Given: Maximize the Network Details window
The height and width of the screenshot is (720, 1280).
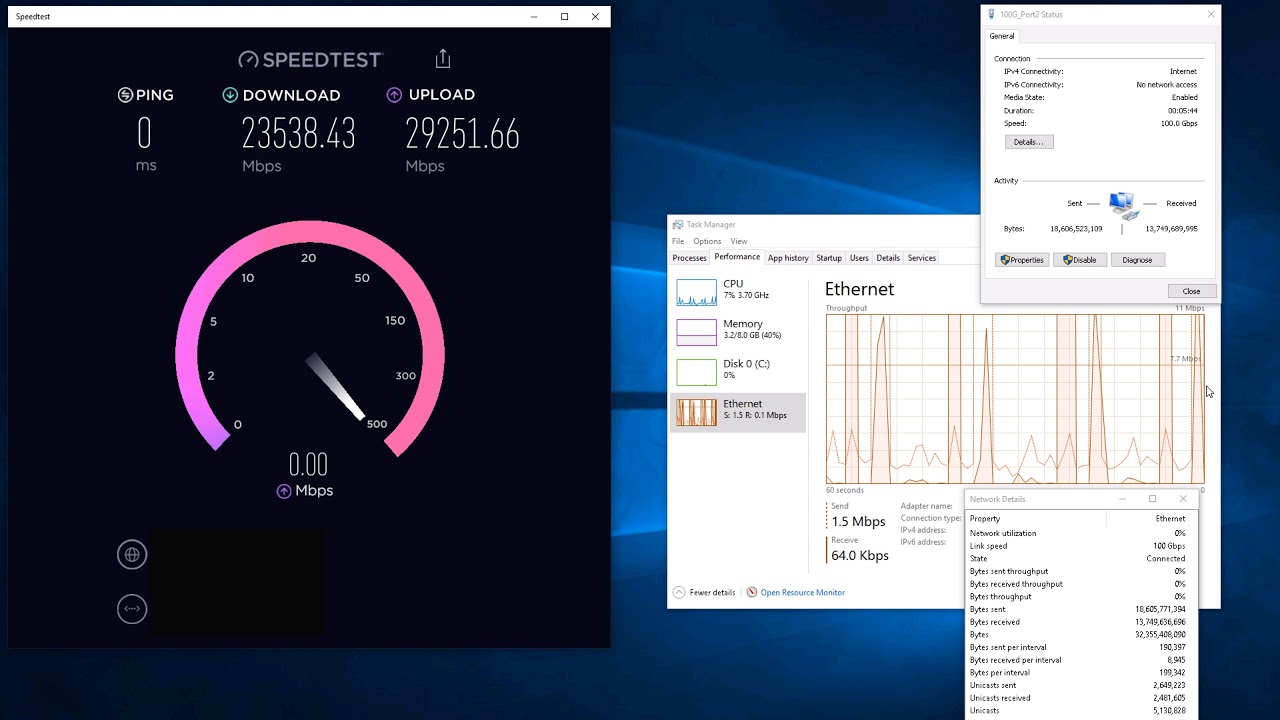Looking at the screenshot, I should pyautogui.click(x=1152, y=499).
